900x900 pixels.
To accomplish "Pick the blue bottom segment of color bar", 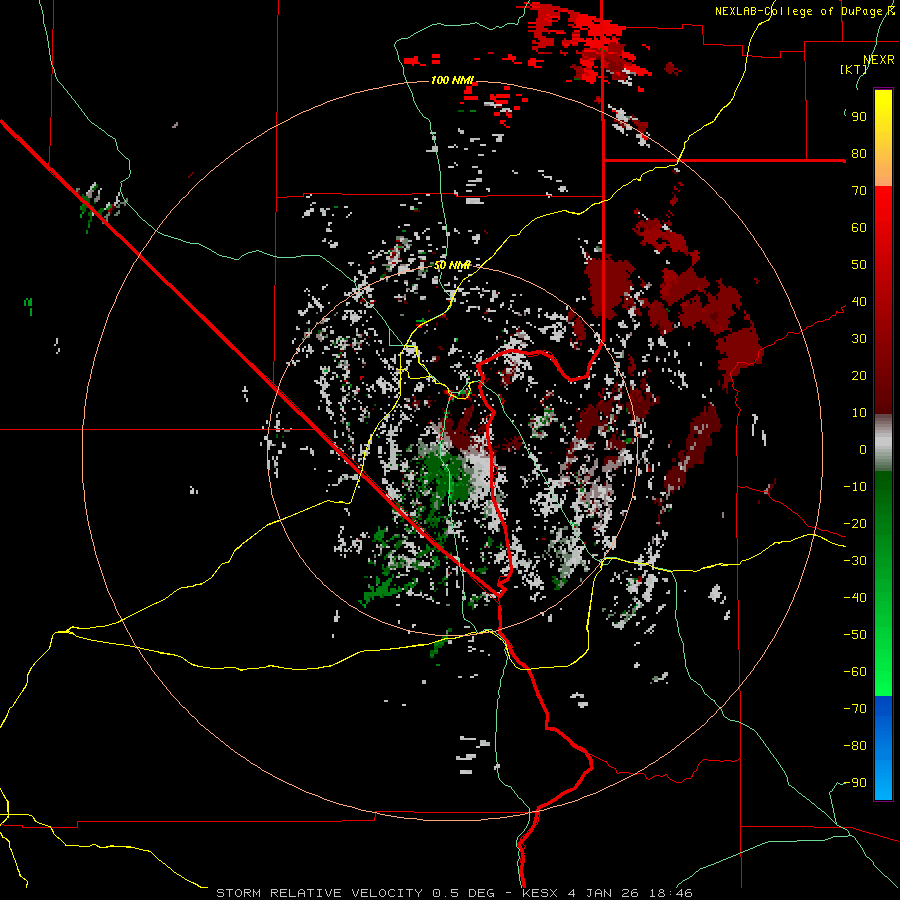I will click(x=883, y=748).
